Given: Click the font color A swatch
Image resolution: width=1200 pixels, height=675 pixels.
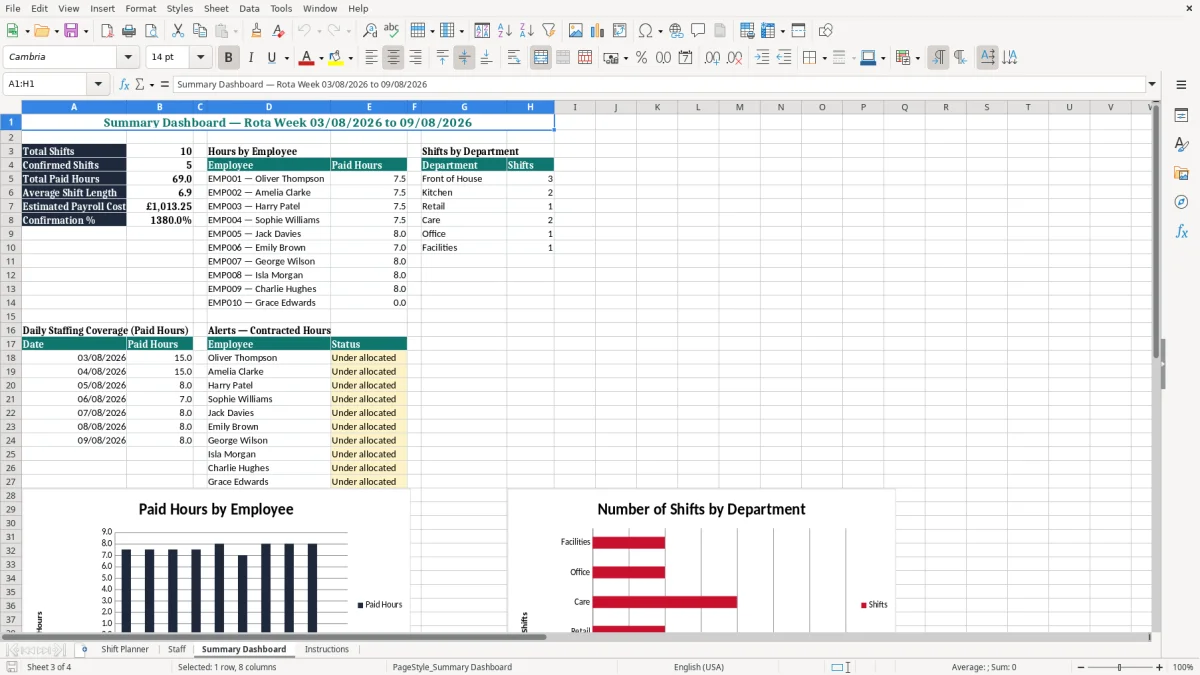Looking at the screenshot, I should 306,58.
